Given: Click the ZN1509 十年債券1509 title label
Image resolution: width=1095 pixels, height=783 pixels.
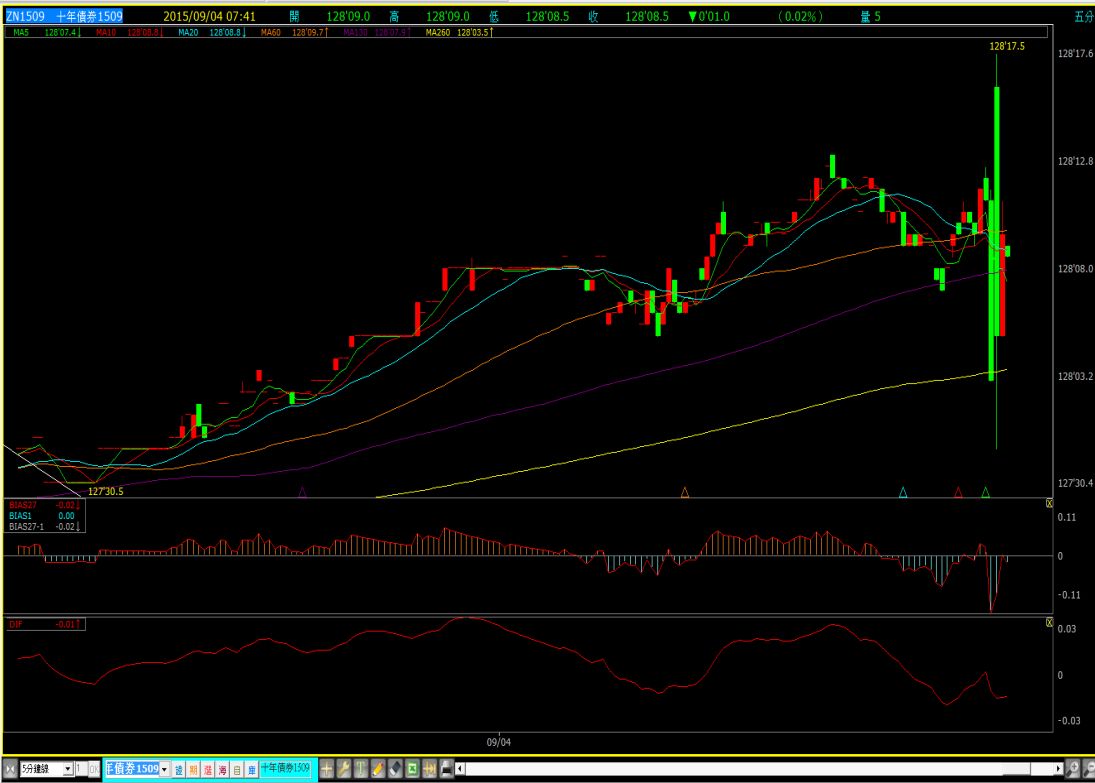Looking at the screenshot, I should [x=64, y=16].
